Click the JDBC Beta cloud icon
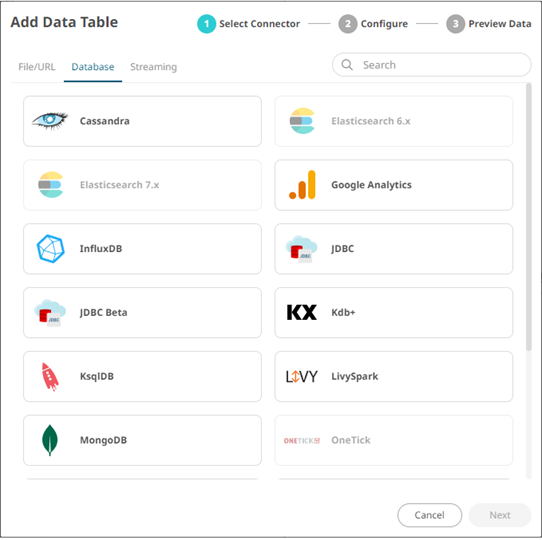 coord(50,313)
